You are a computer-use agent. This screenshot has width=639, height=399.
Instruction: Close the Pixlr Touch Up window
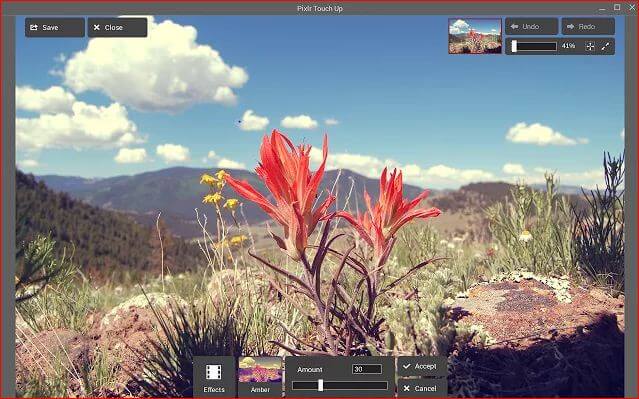(632, 7)
